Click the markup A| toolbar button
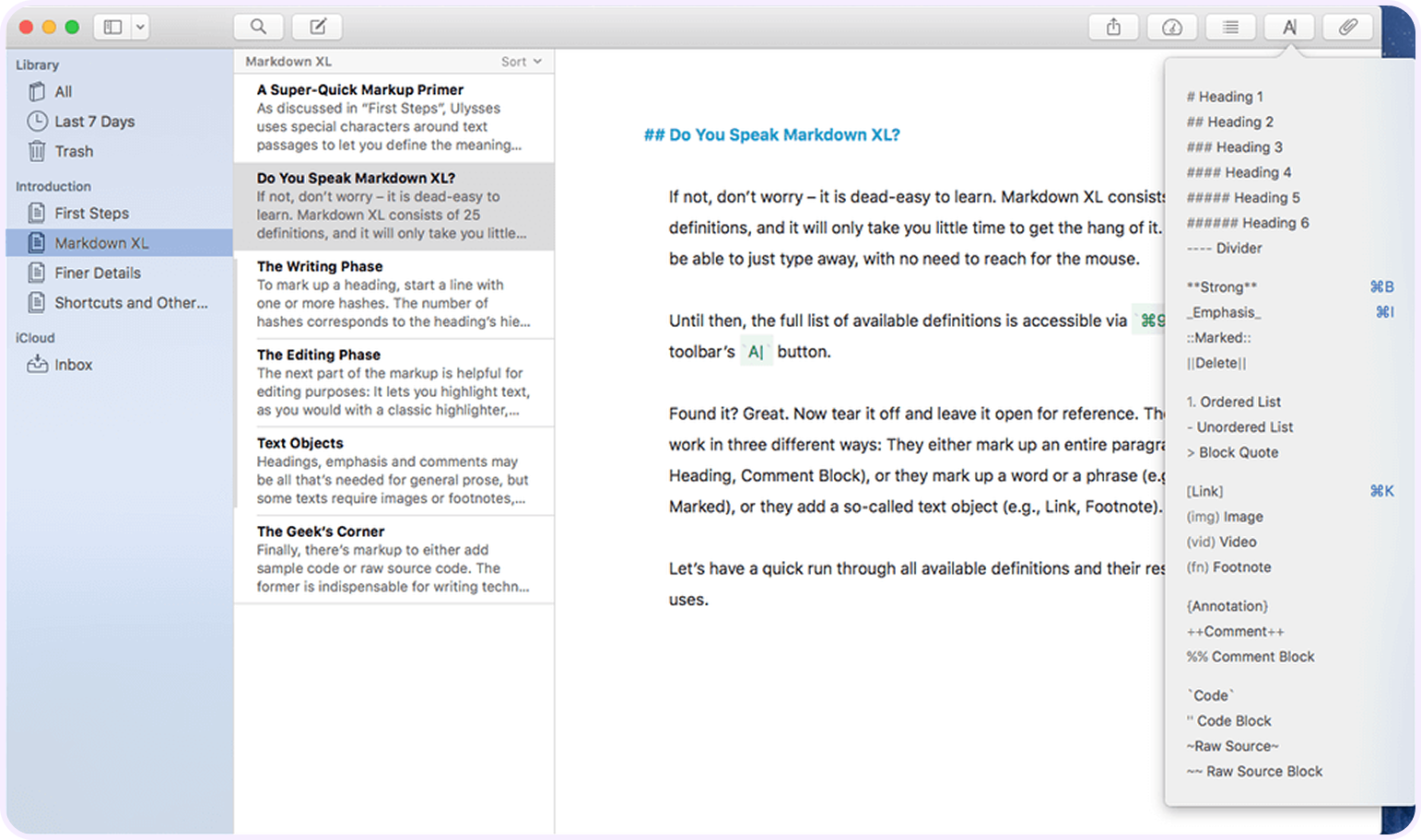 point(1289,28)
